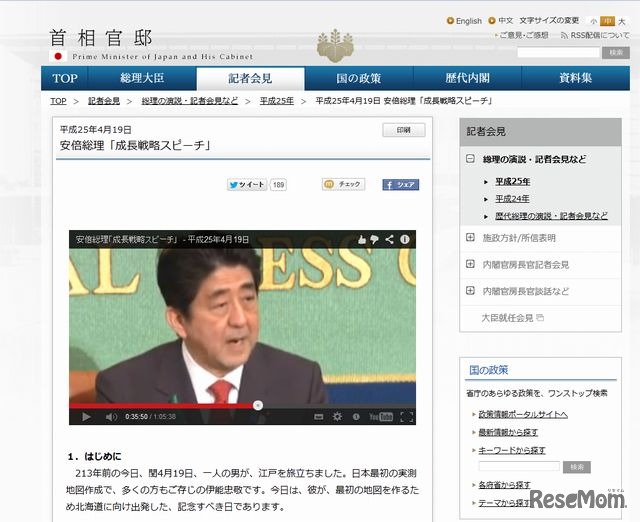This screenshot has height=522, width=640.
Task: Open 大臣就任会見 link
Action: [x=507, y=318]
